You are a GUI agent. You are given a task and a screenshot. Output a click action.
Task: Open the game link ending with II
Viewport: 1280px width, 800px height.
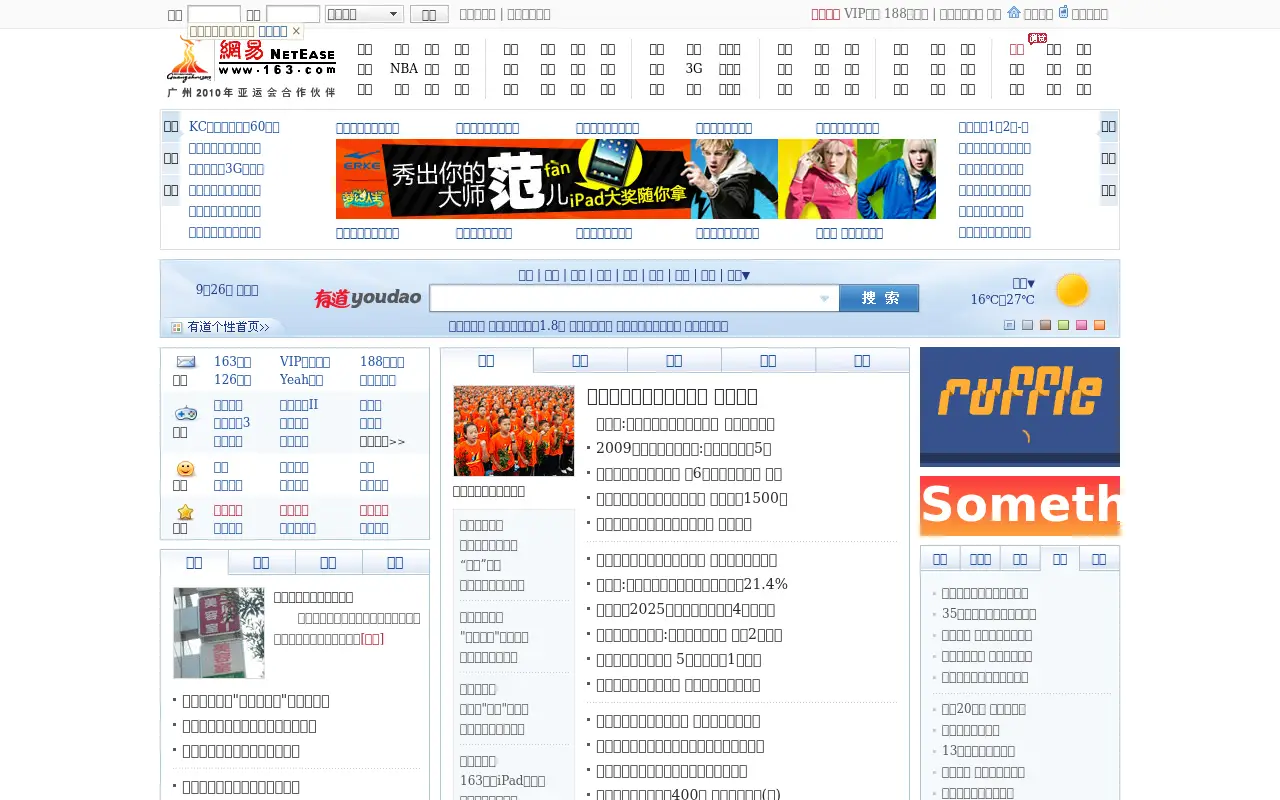coord(298,405)
